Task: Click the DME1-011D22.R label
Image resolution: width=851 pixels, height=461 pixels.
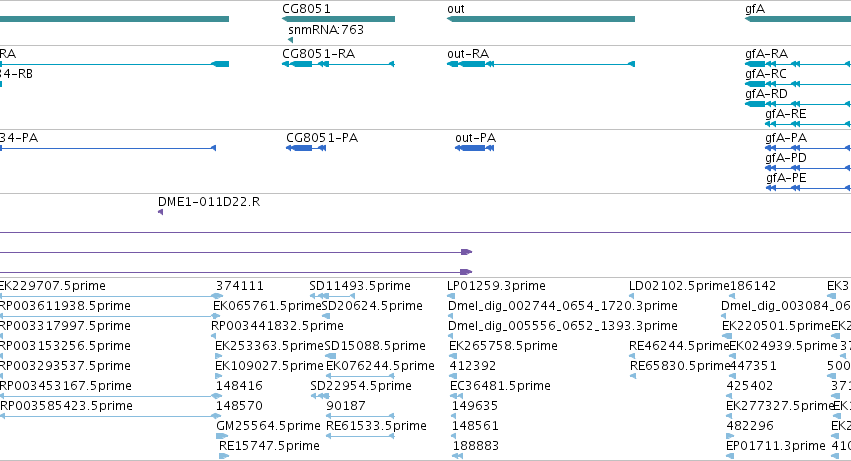Action: click(209, 202)
